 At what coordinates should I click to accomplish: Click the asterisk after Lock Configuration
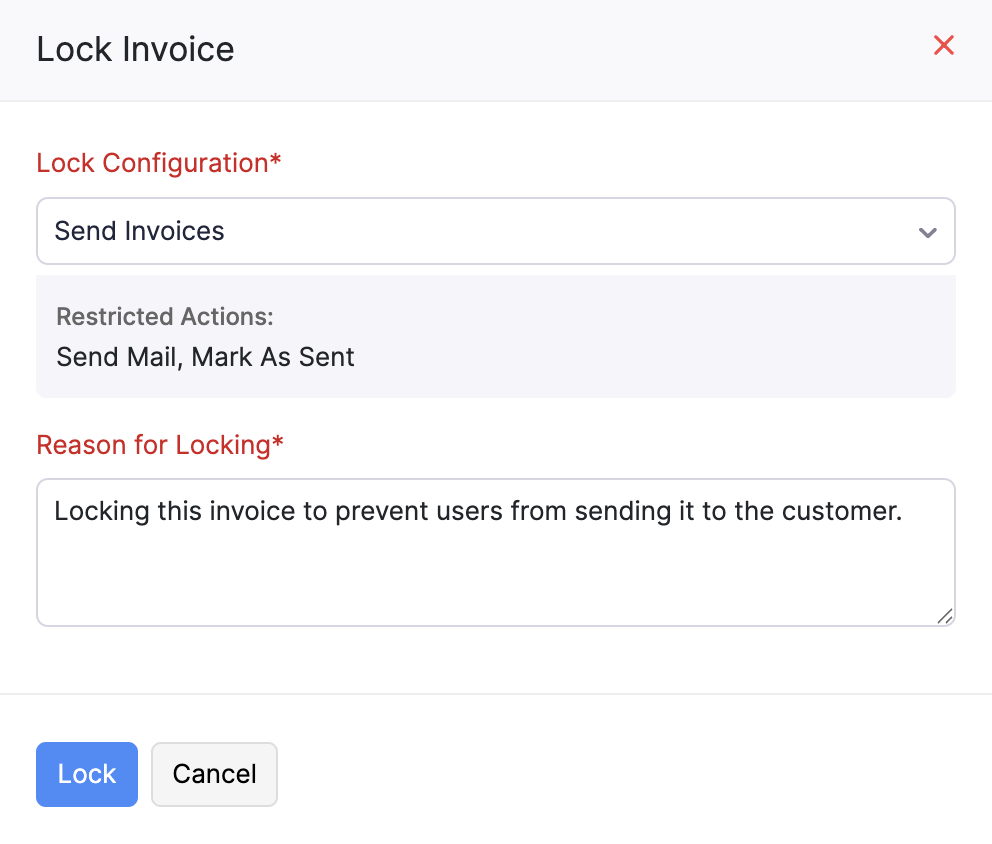pyautogui.click(x=275, y=160)
